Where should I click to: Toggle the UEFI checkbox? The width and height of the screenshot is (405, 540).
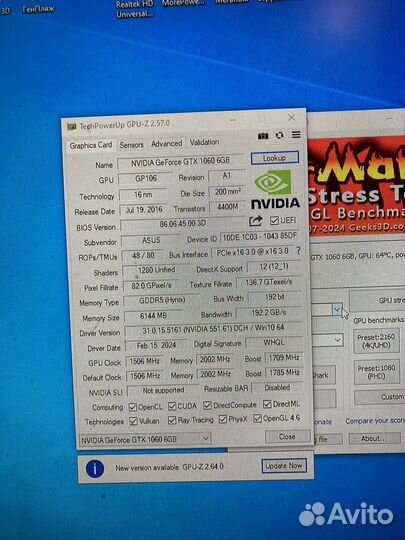[x=274, y=220]
